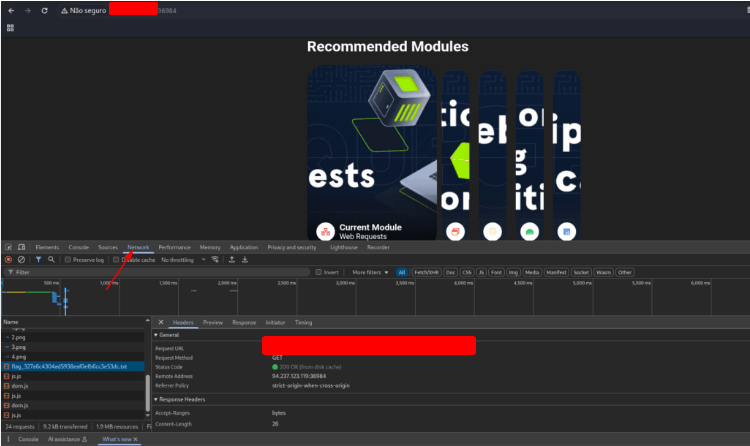
Task: Click the Export HAR download icon
Action: click(x=245, y=259)
